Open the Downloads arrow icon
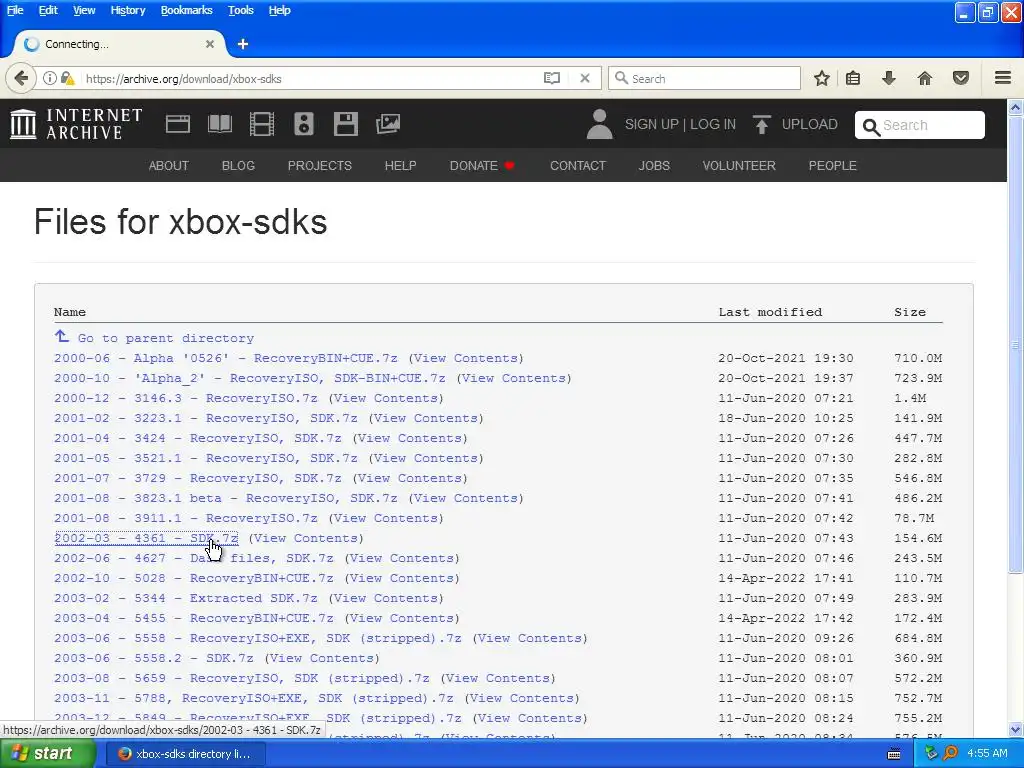 point(888,78)
